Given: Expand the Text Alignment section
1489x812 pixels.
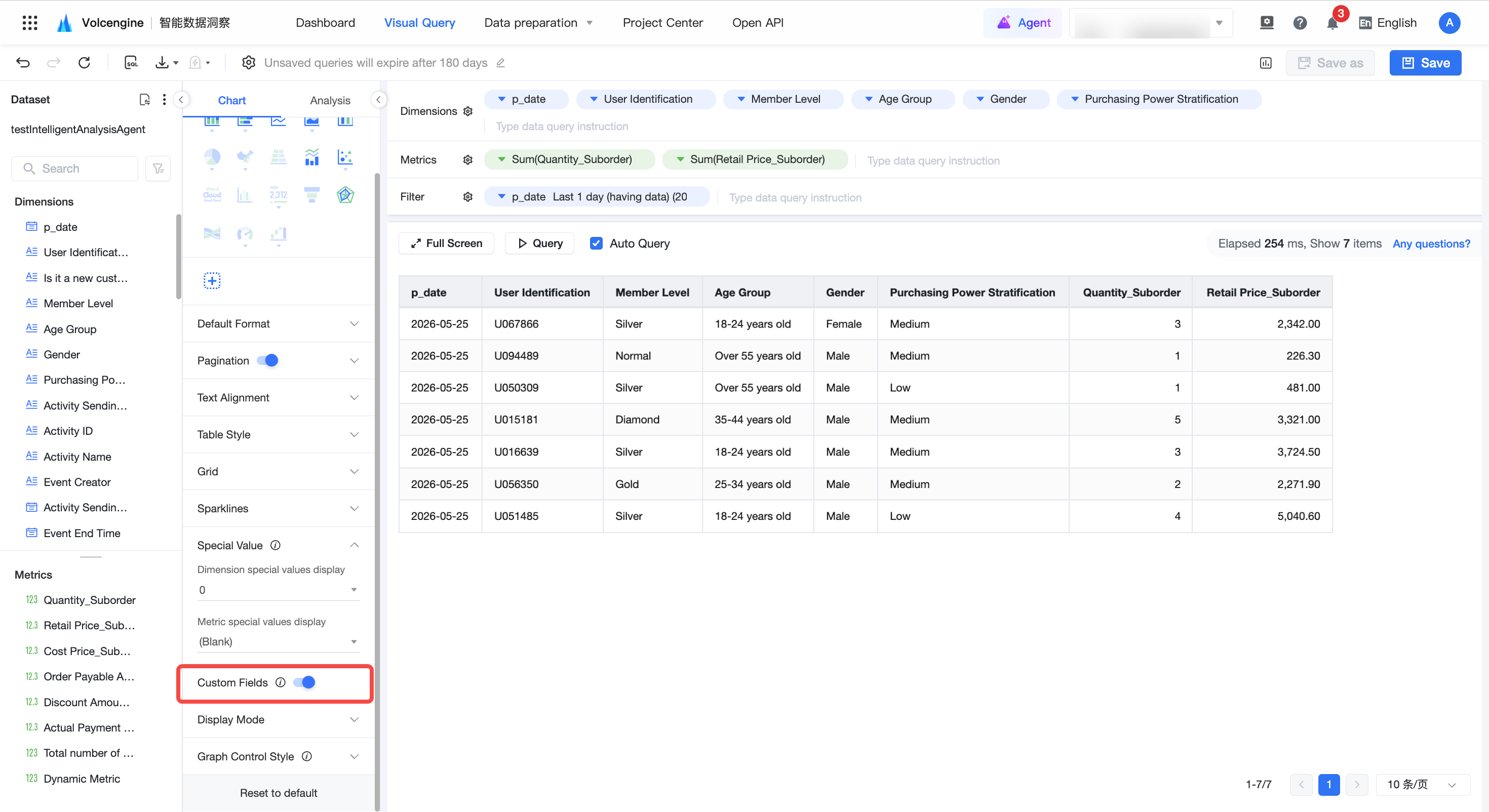Looking at the screenshot, I should (278, 397).
